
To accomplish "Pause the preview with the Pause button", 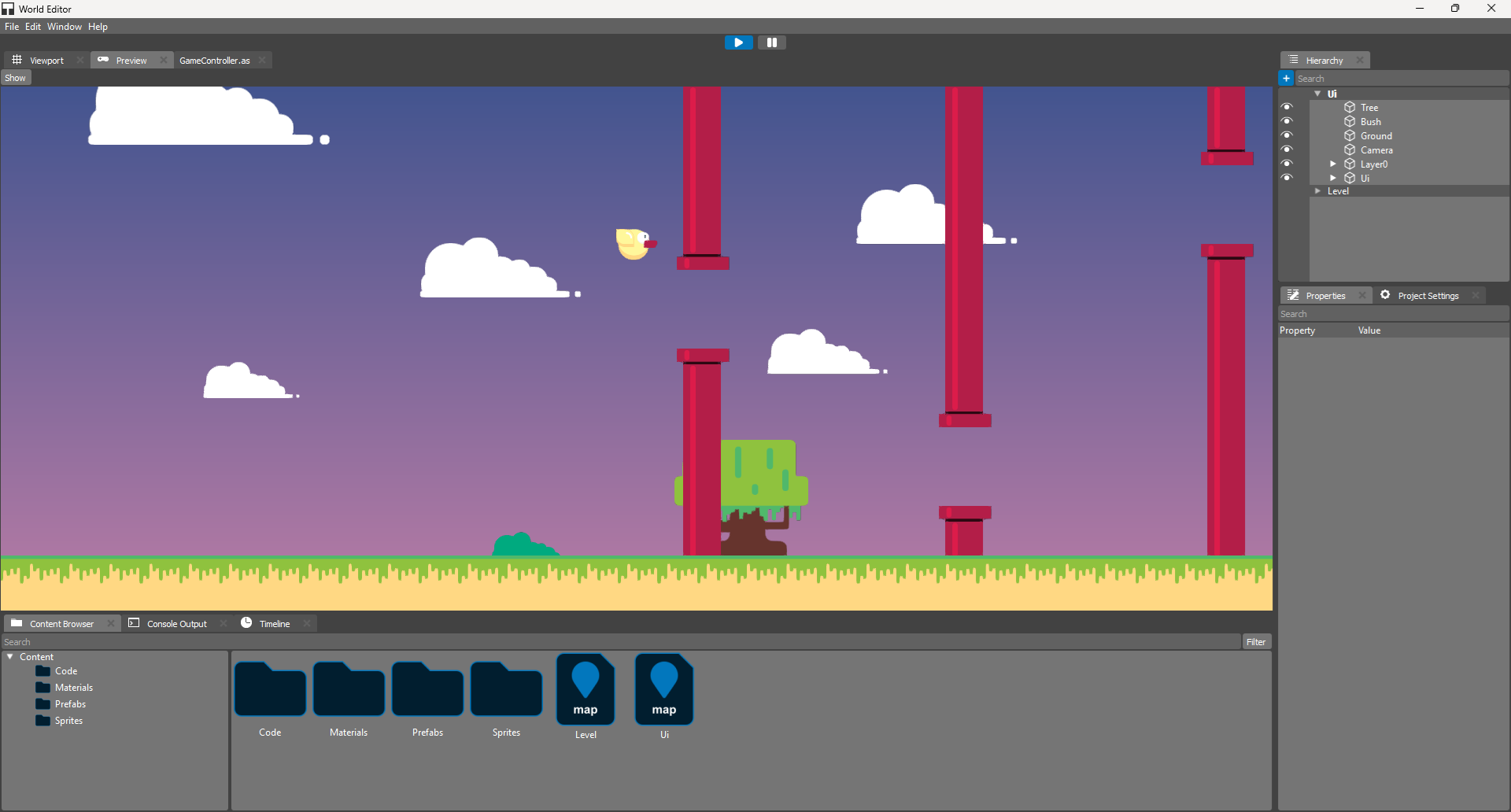I will click(x=772, y=42).
